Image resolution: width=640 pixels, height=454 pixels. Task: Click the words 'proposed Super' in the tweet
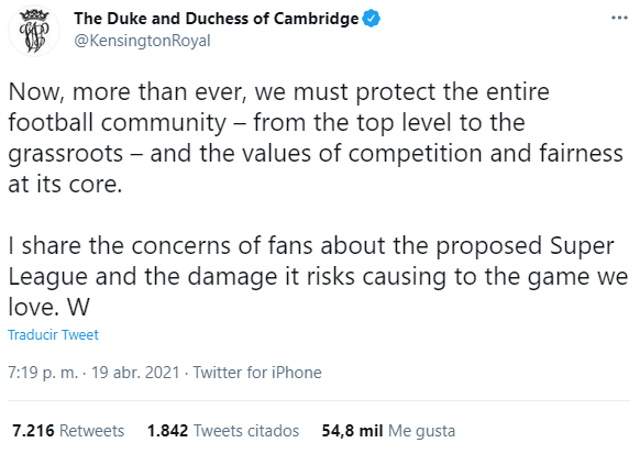(525, 246)
